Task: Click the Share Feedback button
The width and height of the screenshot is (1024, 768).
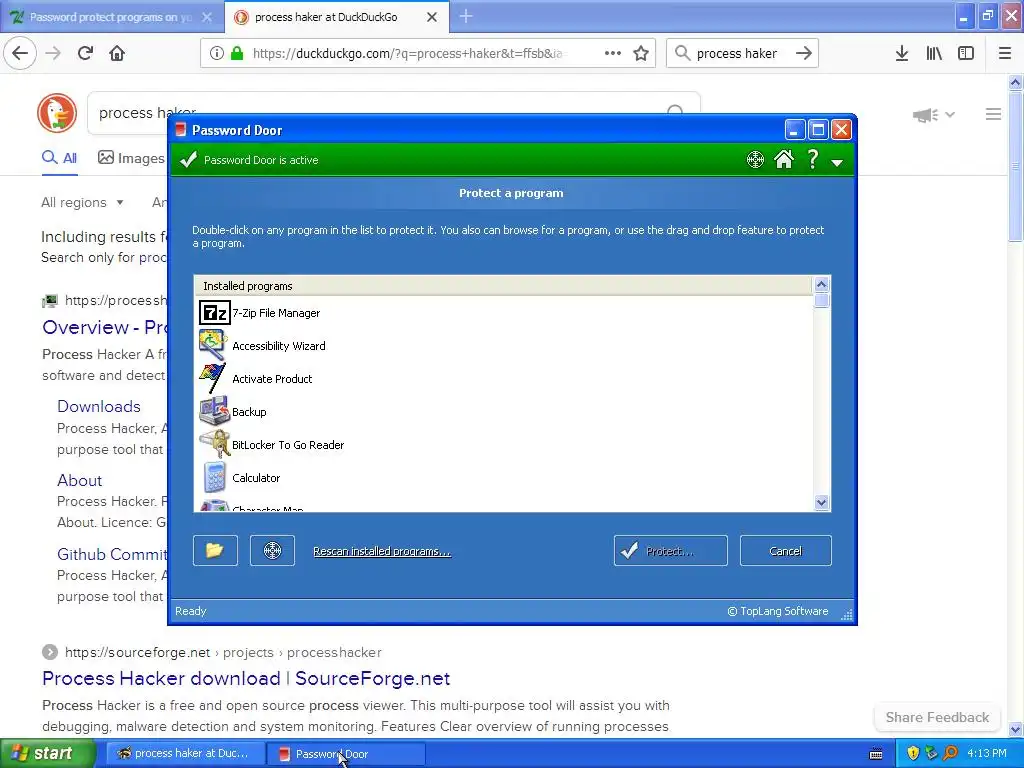Action: 937,717
